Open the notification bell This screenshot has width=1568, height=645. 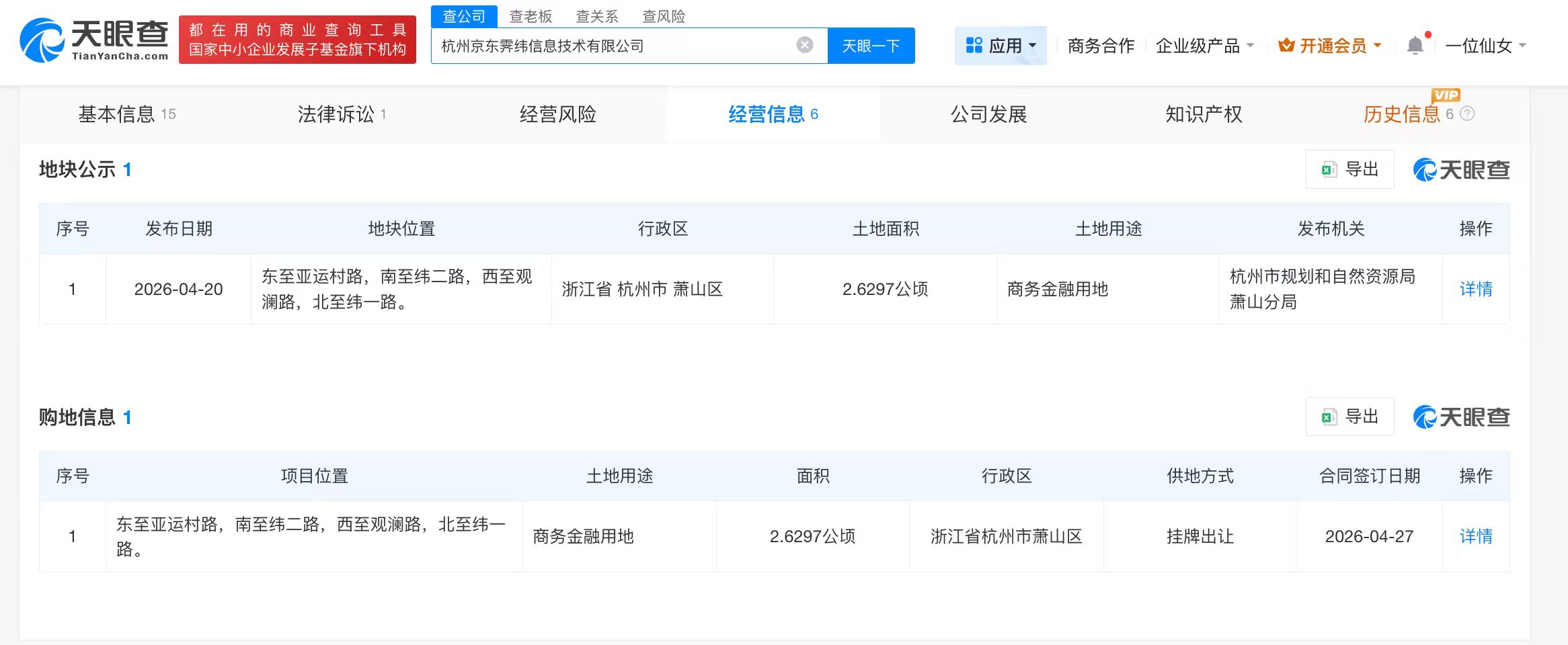pos(1415,45)
